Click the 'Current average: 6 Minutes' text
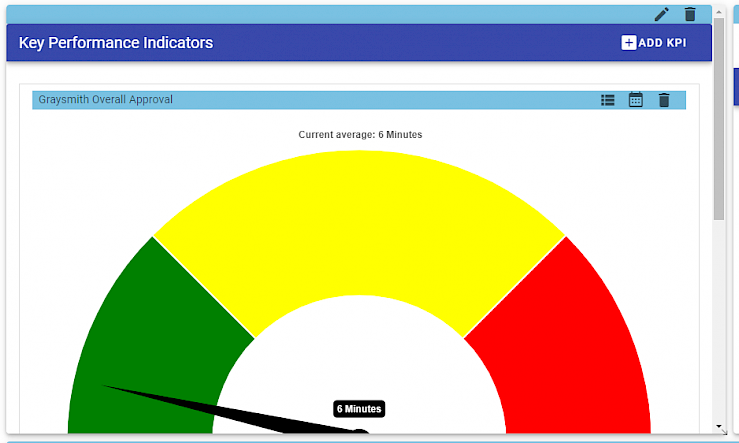Image resolution: width=739 pixels, height=443 pixels. [366, 134]
